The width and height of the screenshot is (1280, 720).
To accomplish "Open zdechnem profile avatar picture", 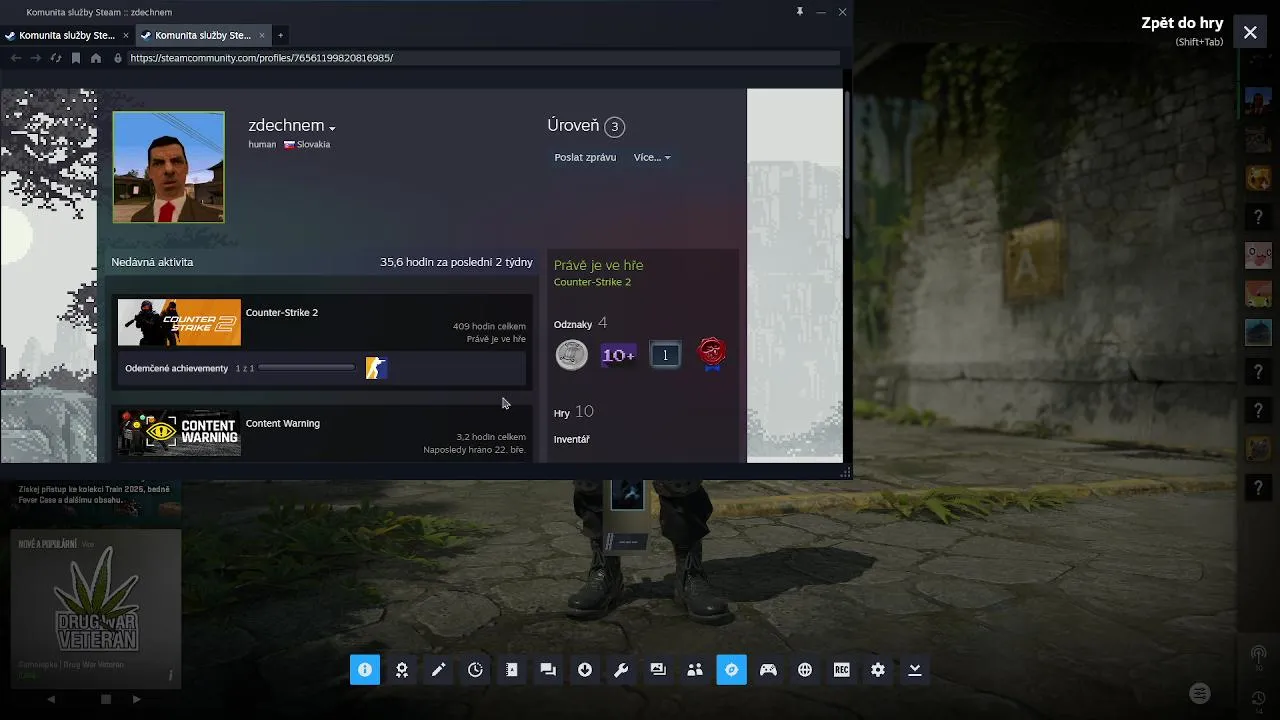I will tap(169, 167).
